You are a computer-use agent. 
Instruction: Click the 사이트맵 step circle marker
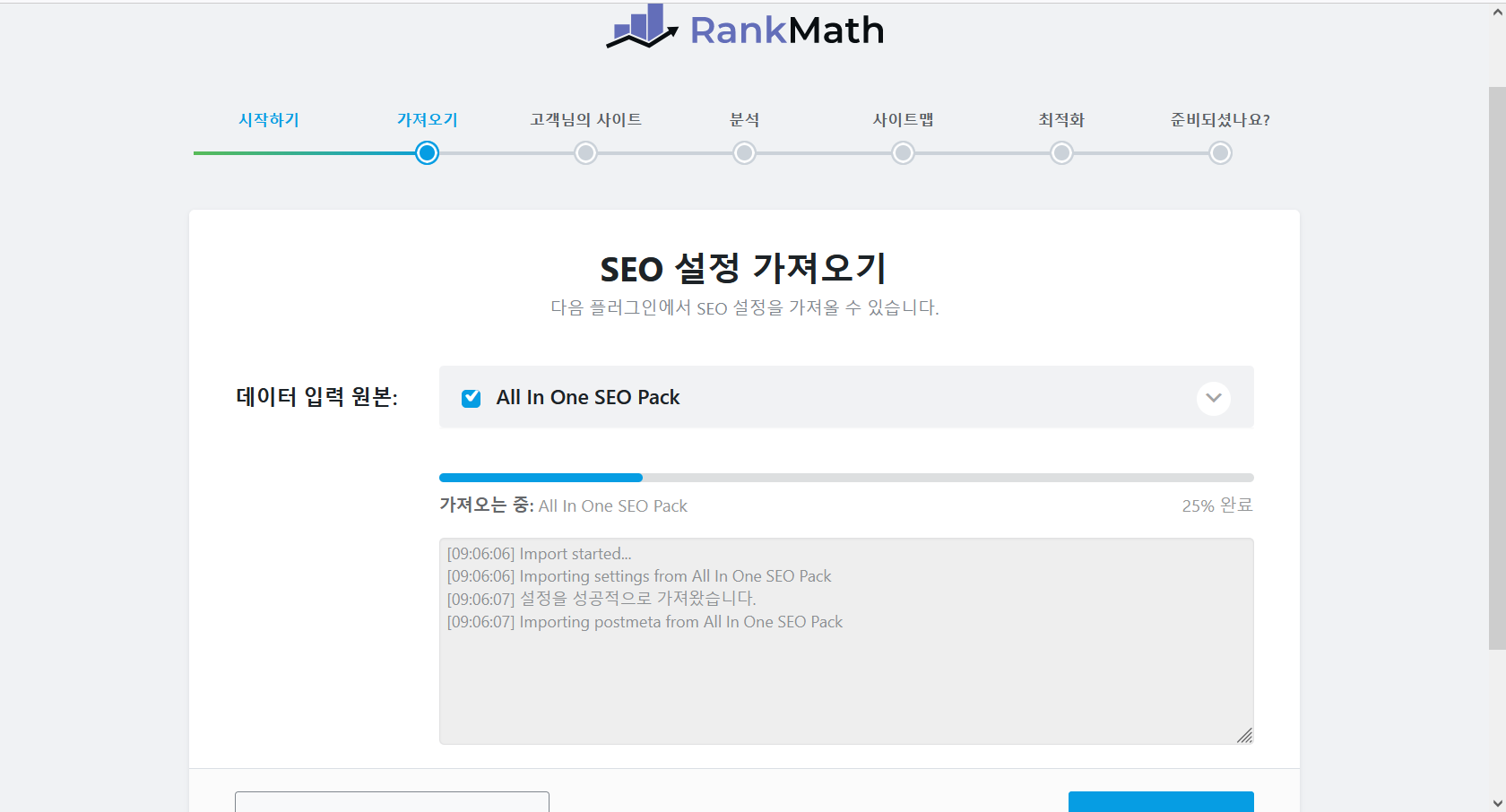[x=904, y=153]
